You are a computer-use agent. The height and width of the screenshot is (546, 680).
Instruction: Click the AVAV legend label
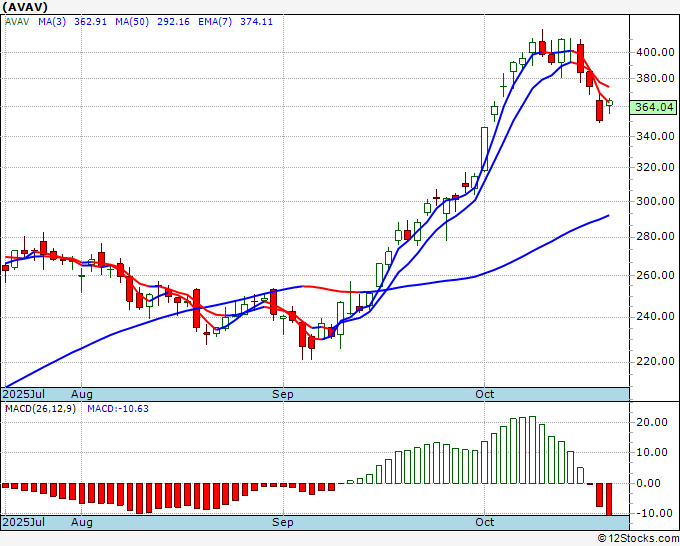click(17, 22)
